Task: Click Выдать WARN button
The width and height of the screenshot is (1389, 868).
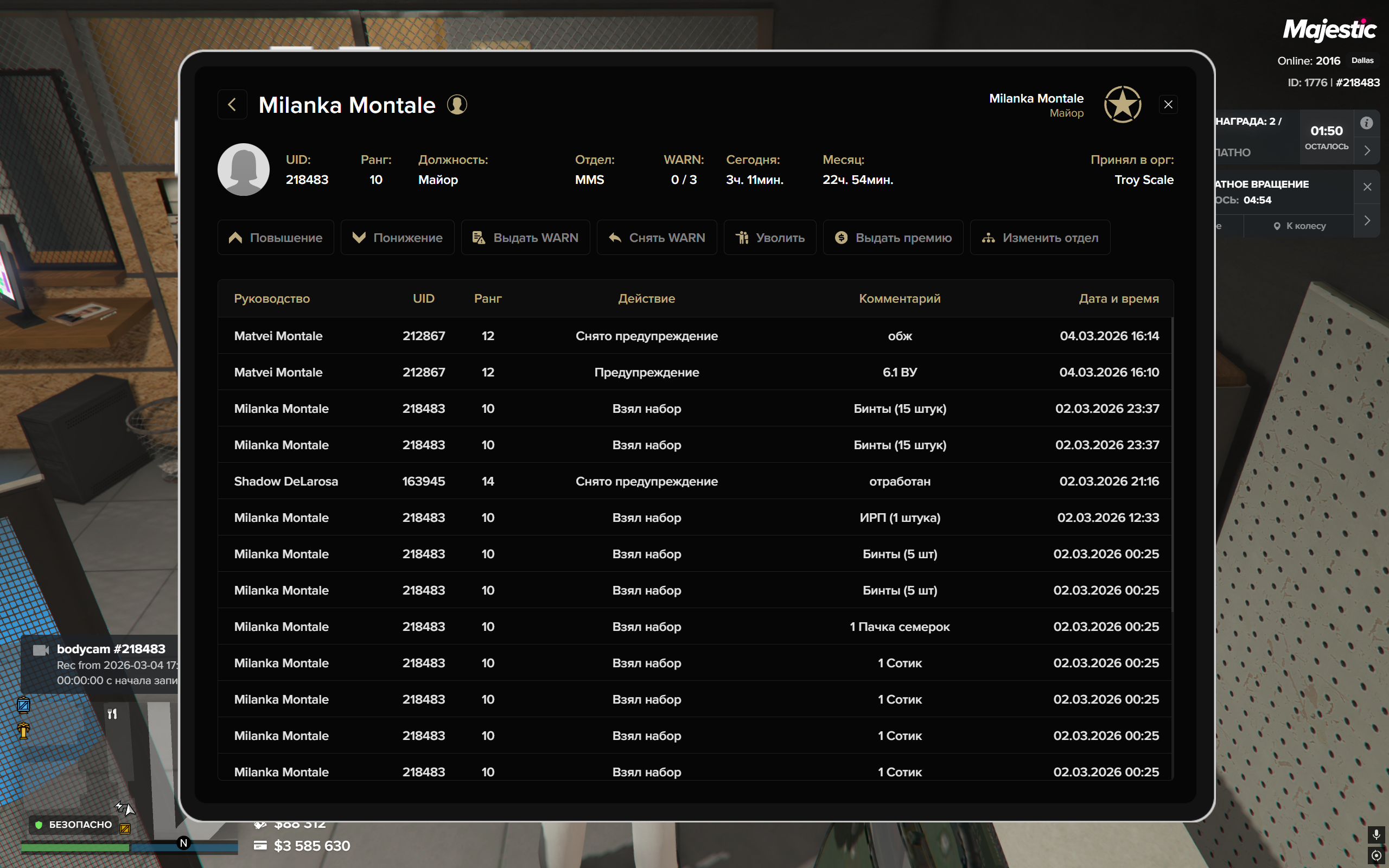Action: [x=525, y=238]
